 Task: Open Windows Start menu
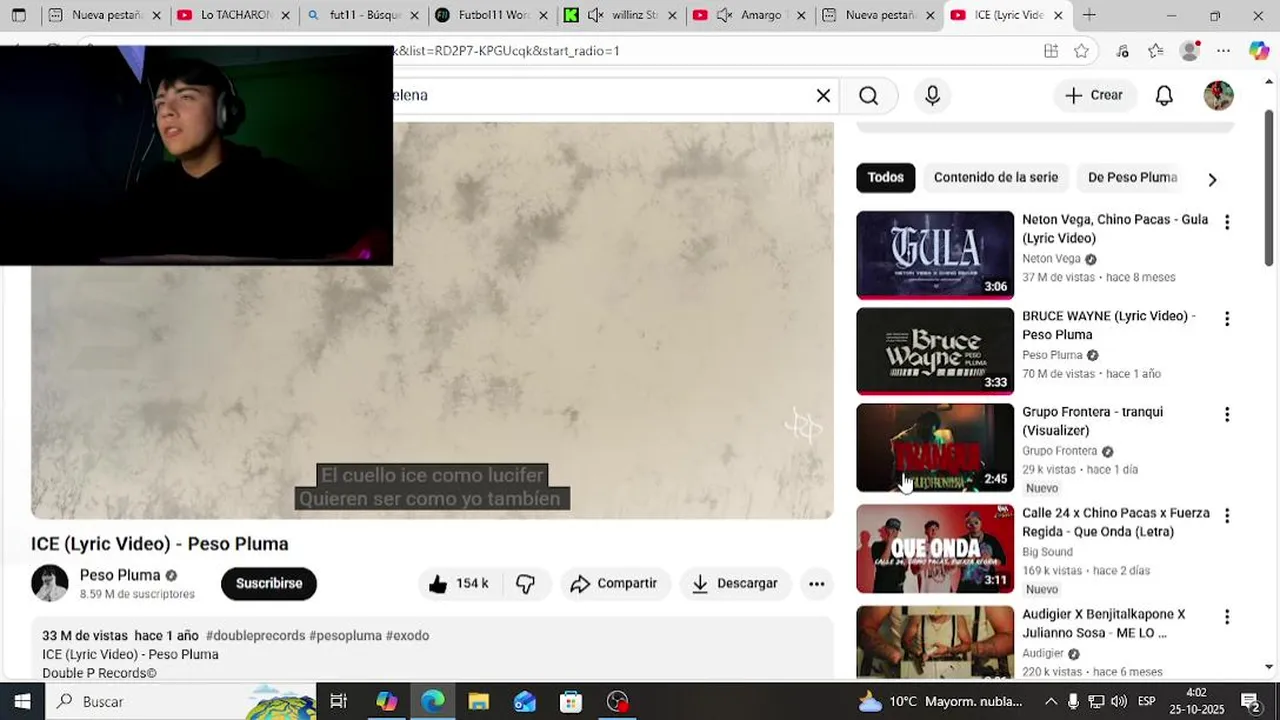[x=22, y=702]
